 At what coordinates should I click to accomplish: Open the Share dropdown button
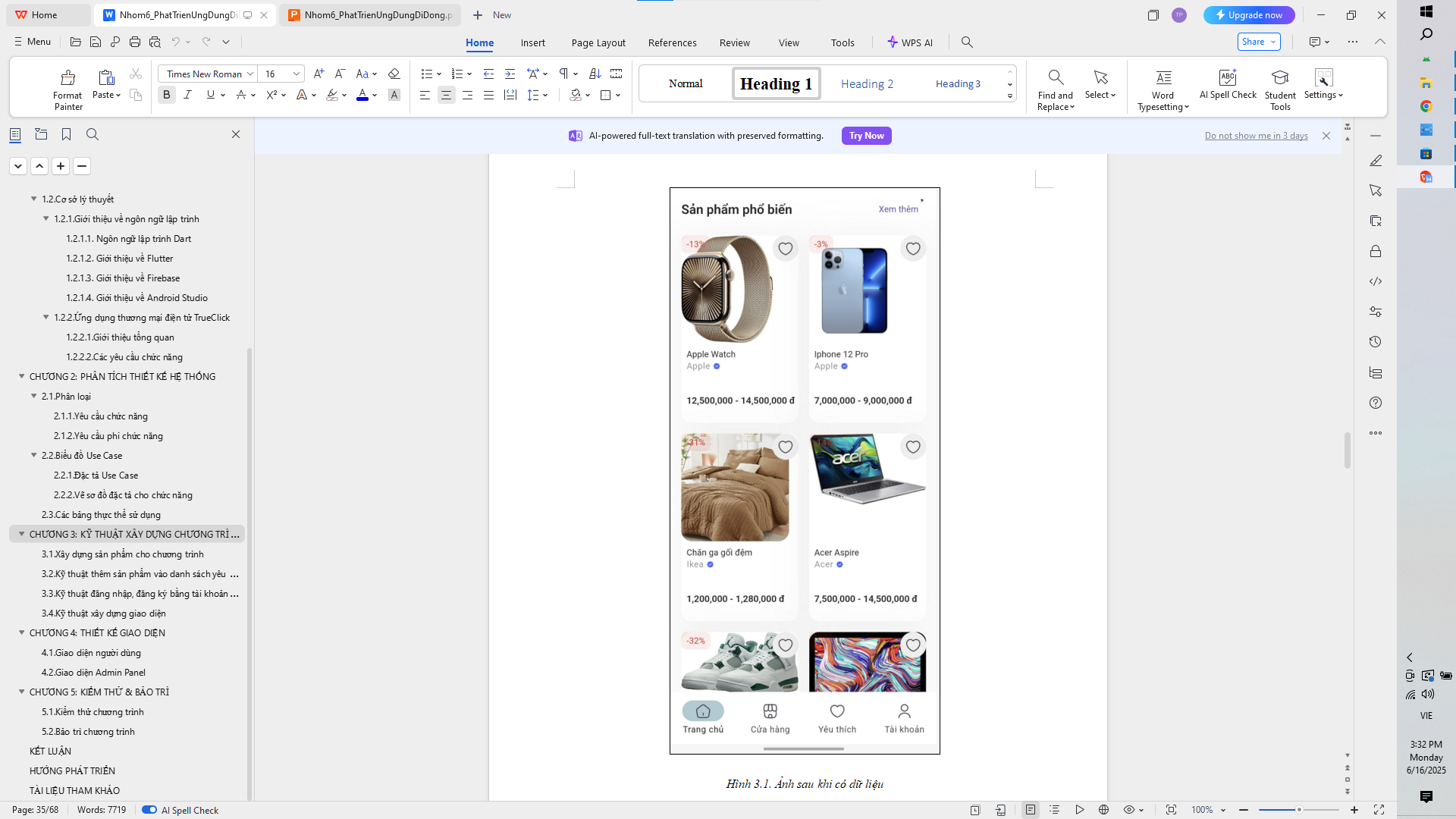(x=1259, y=42)
